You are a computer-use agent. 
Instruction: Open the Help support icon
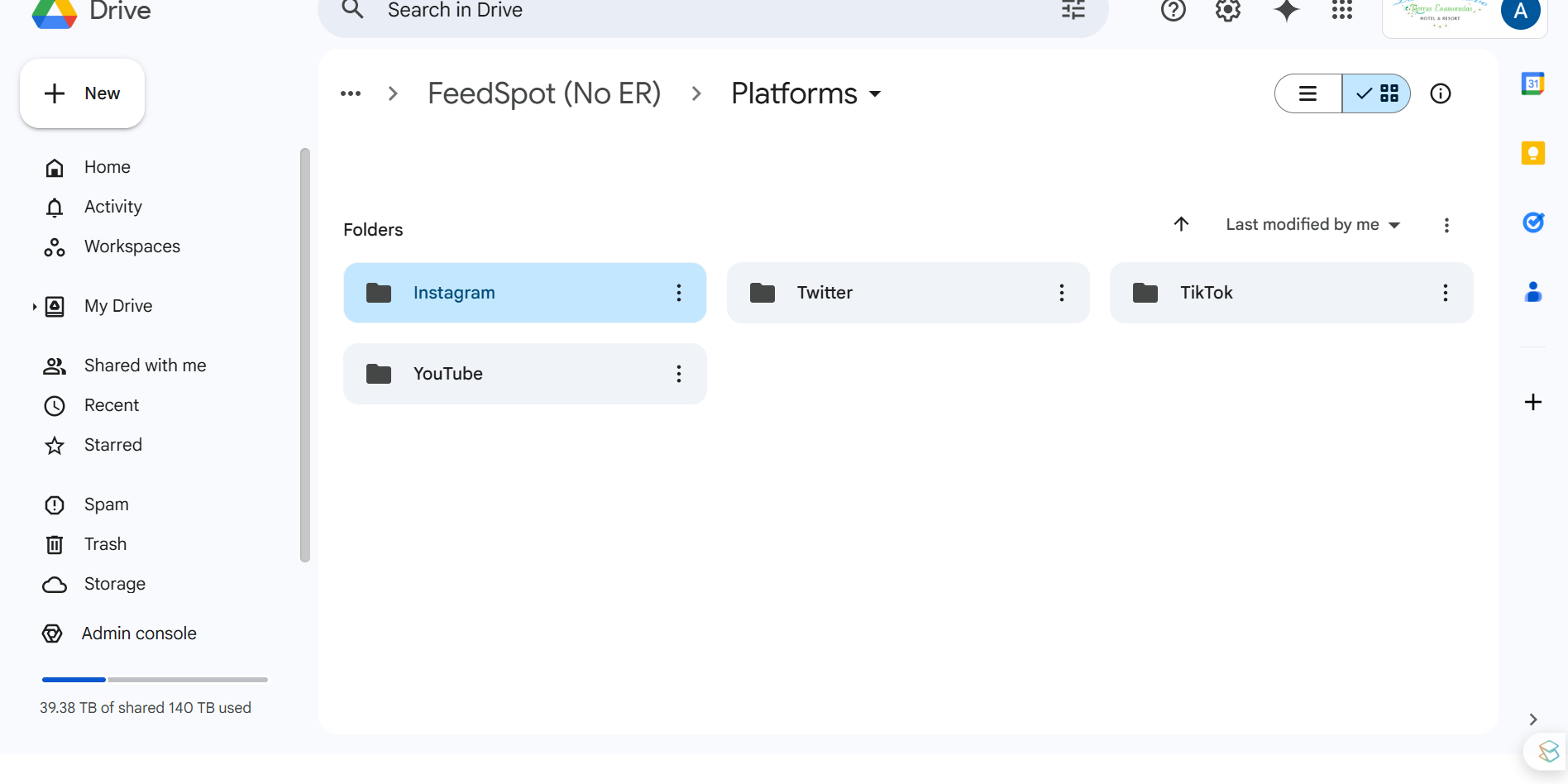coord(1173,11)
